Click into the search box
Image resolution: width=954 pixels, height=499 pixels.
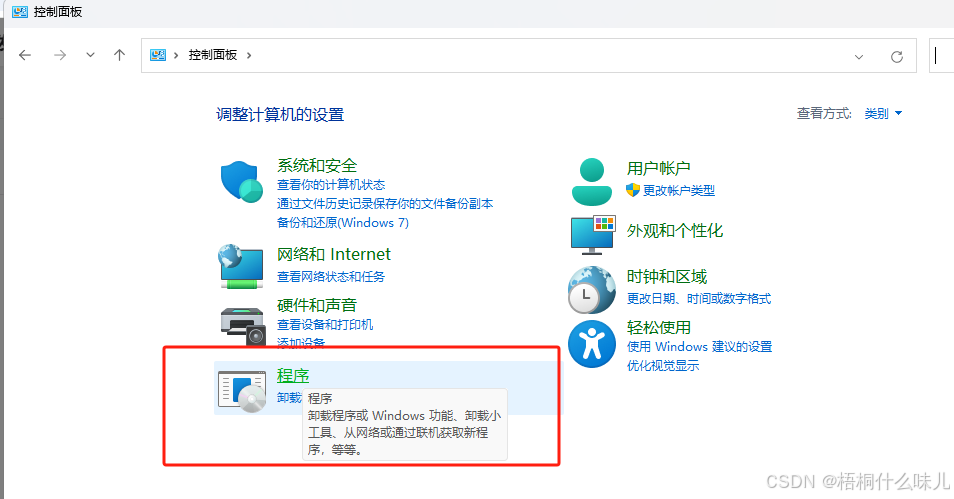[x=941, y=55]
